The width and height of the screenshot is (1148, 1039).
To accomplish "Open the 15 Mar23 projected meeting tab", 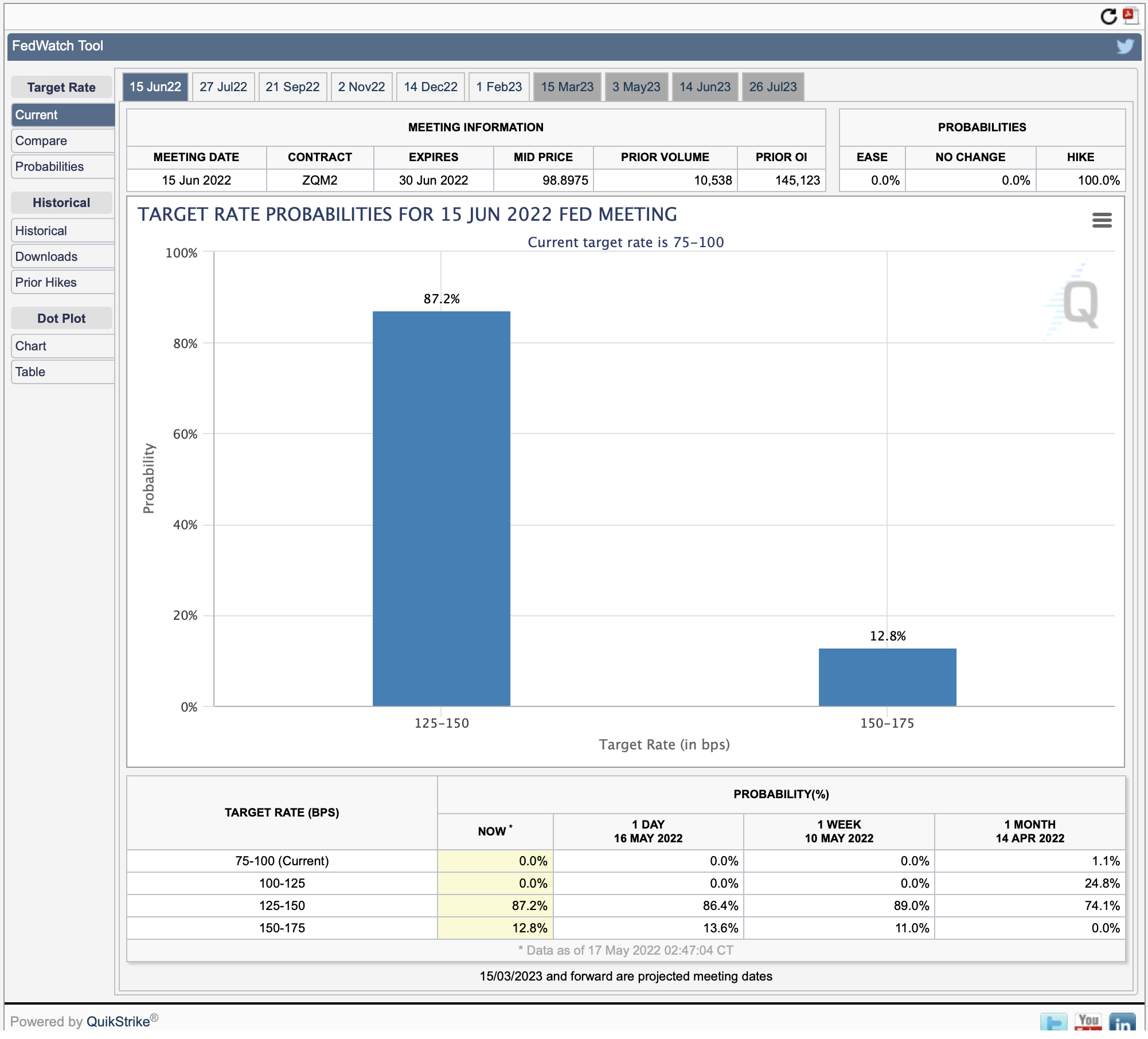I will 567,87.
